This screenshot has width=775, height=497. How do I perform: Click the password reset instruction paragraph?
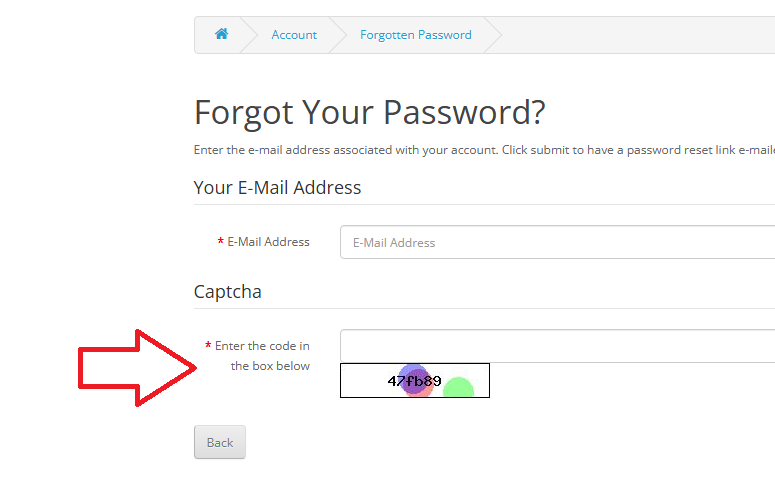point(484,150)
